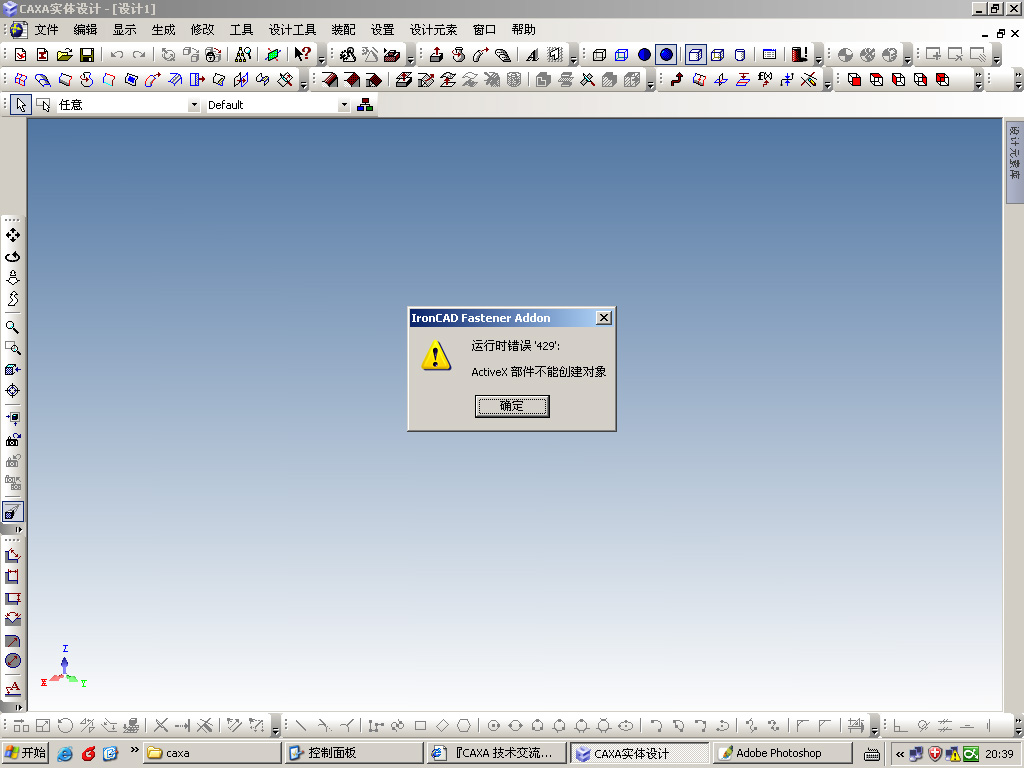Click the Open file folder icon

[x=65, y=55]
